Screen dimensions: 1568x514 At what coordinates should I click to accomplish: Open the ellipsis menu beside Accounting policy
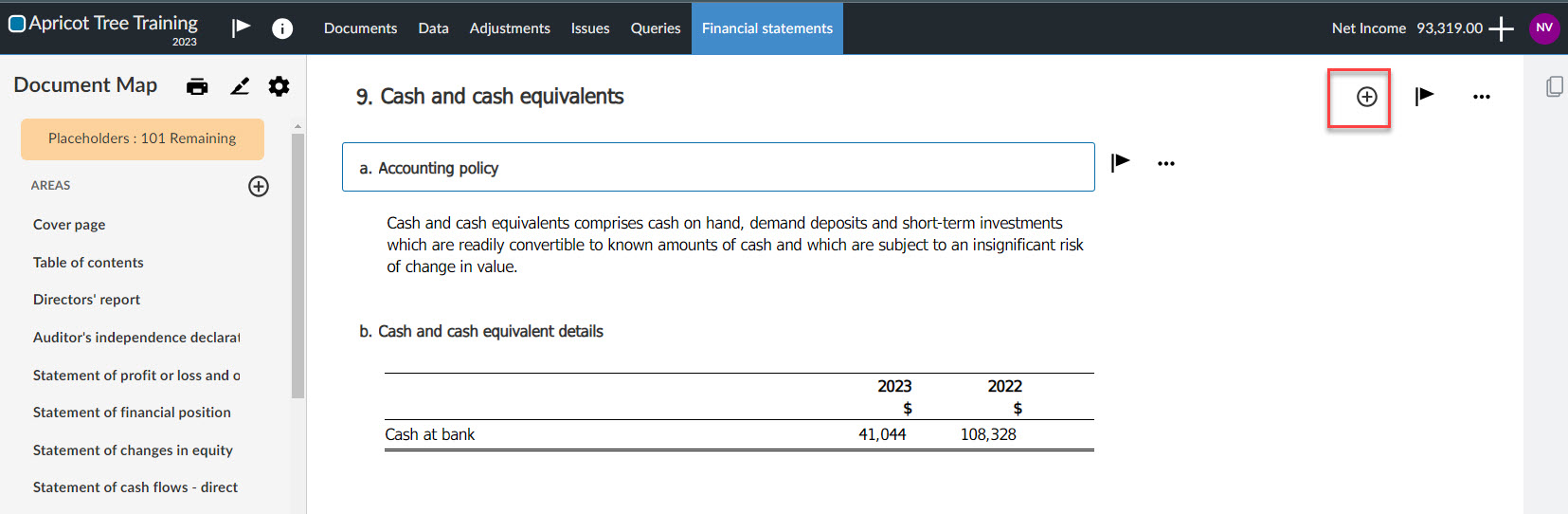(x=1166, y=164)
